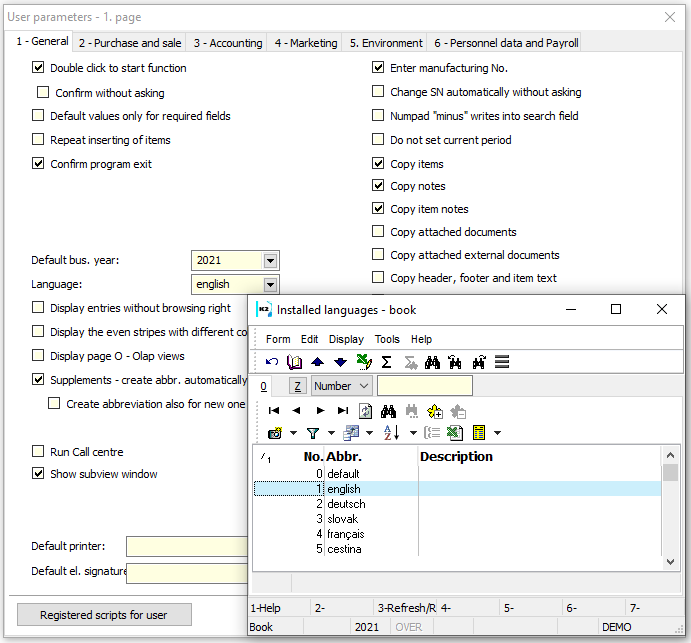Switch to 3 - Accounting tab
Screen dimensions: 691x643
pos(227,43)
